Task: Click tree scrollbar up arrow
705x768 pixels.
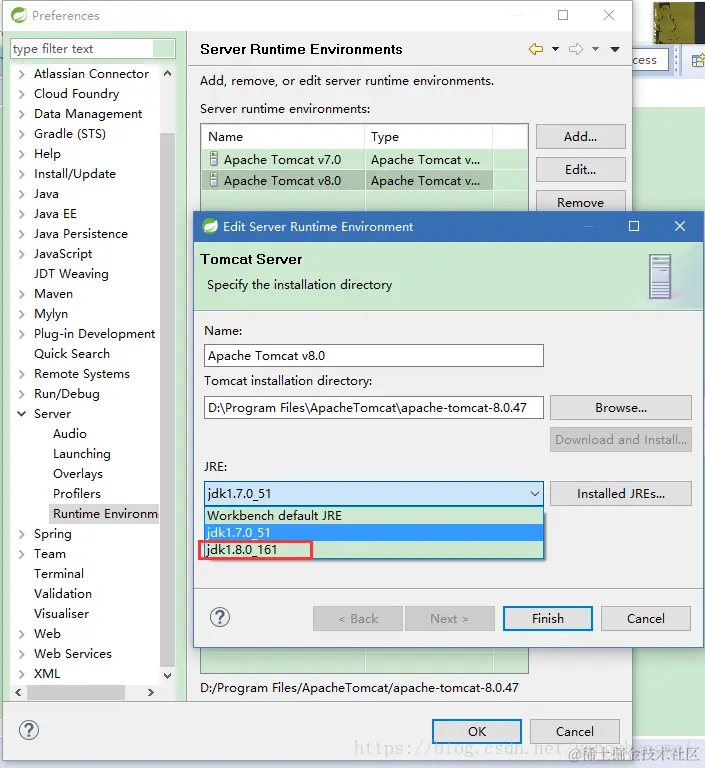Action: click(x=168, y=73)
